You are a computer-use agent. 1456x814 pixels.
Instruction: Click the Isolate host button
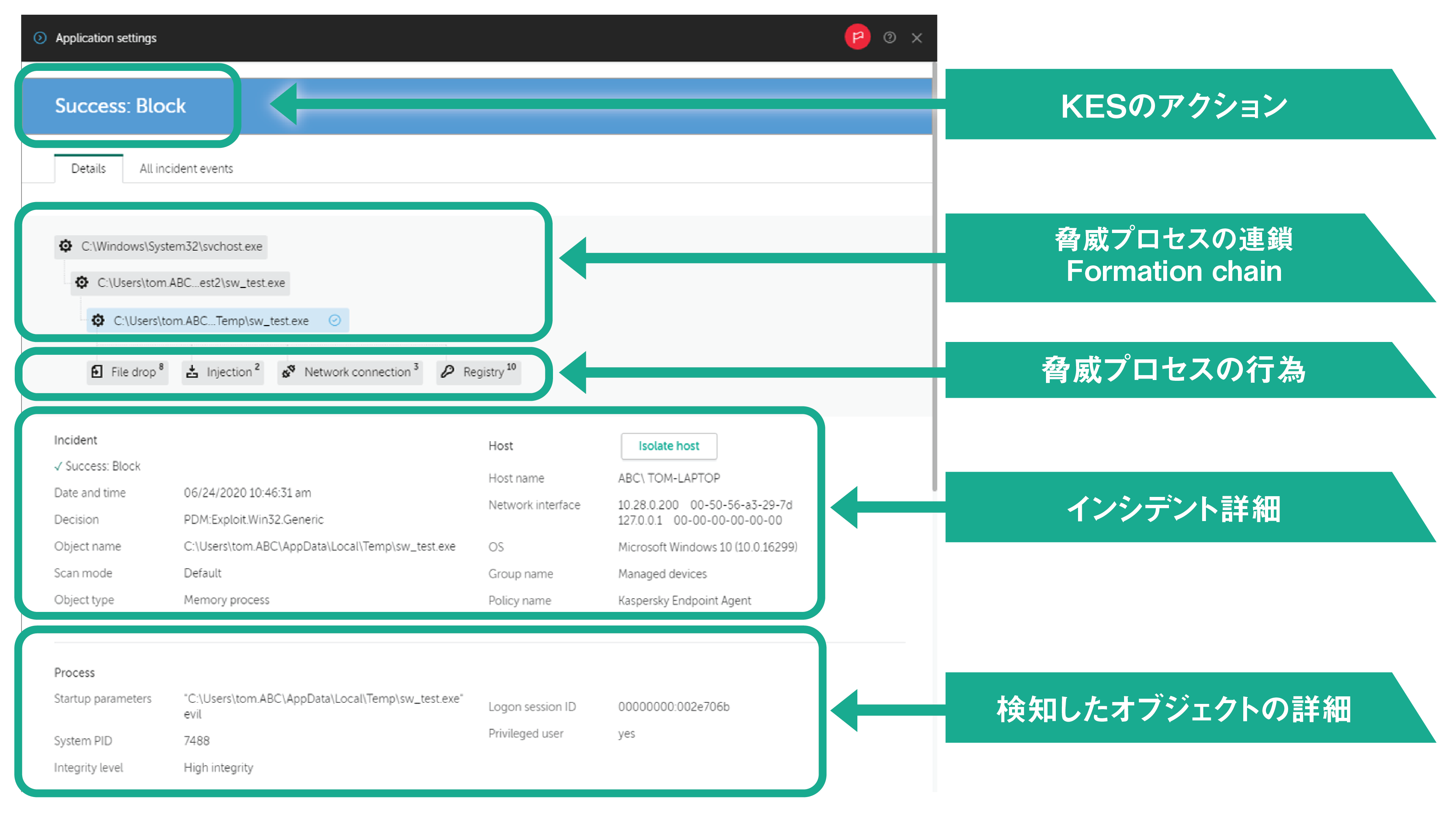click(669, 446)
